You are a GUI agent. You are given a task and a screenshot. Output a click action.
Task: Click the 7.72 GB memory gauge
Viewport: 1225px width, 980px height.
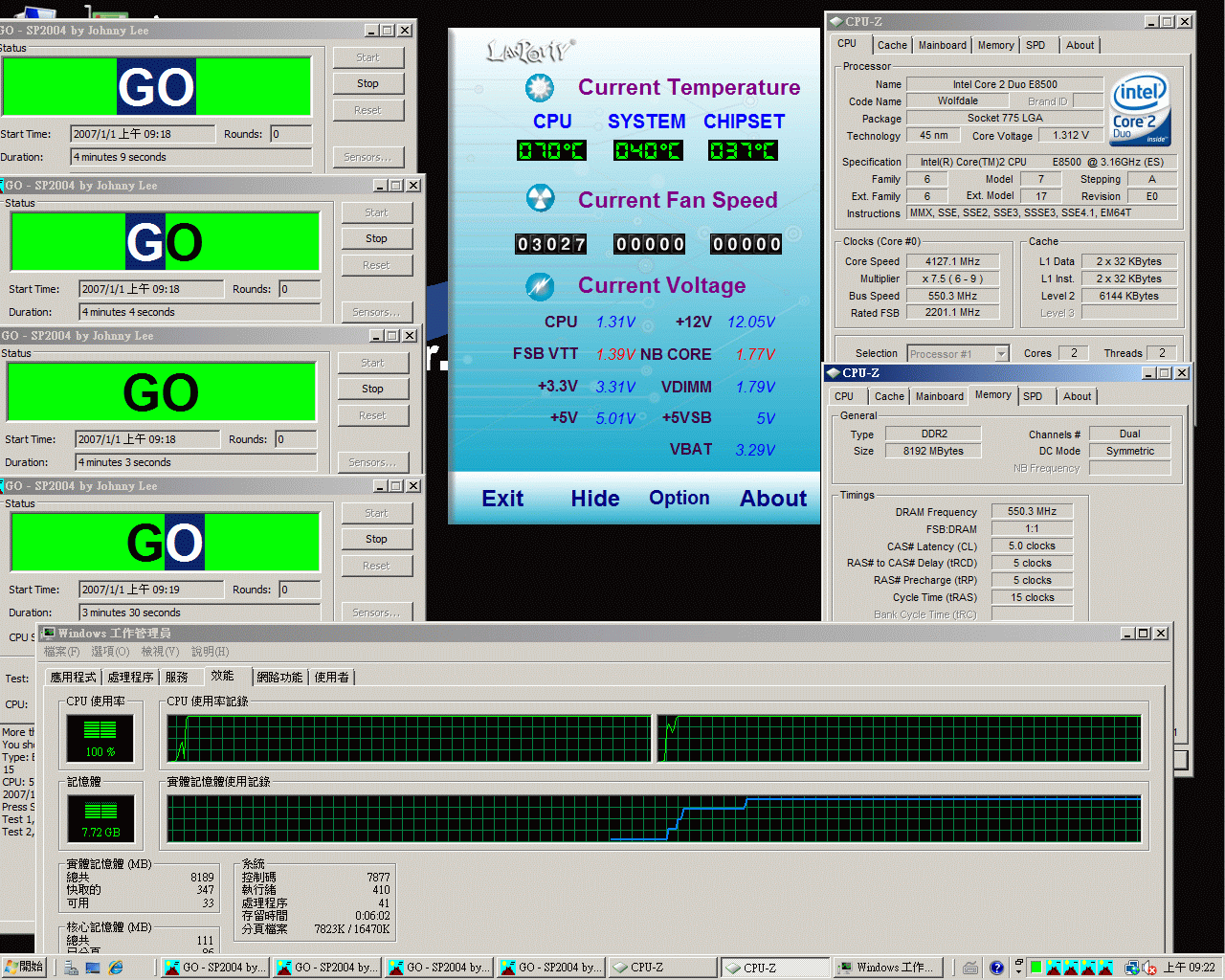pyautogui.click(x=100, y=819)
